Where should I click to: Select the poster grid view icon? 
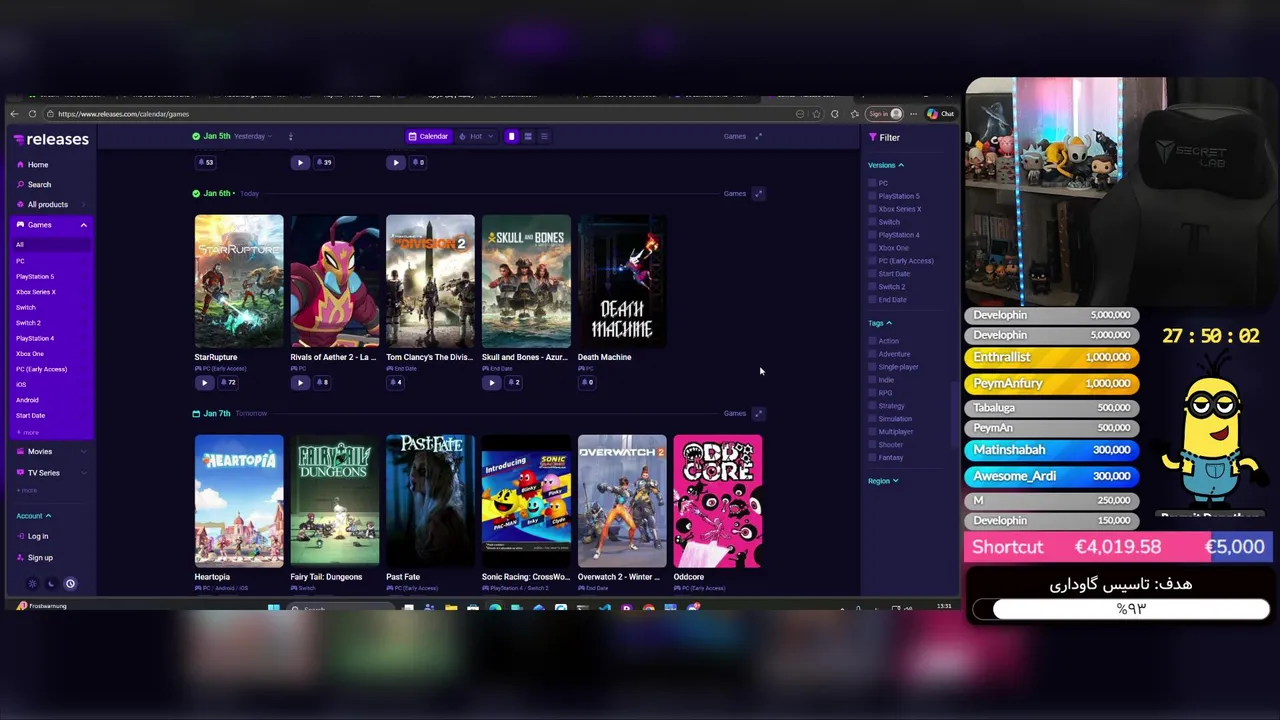click(511, 136)
